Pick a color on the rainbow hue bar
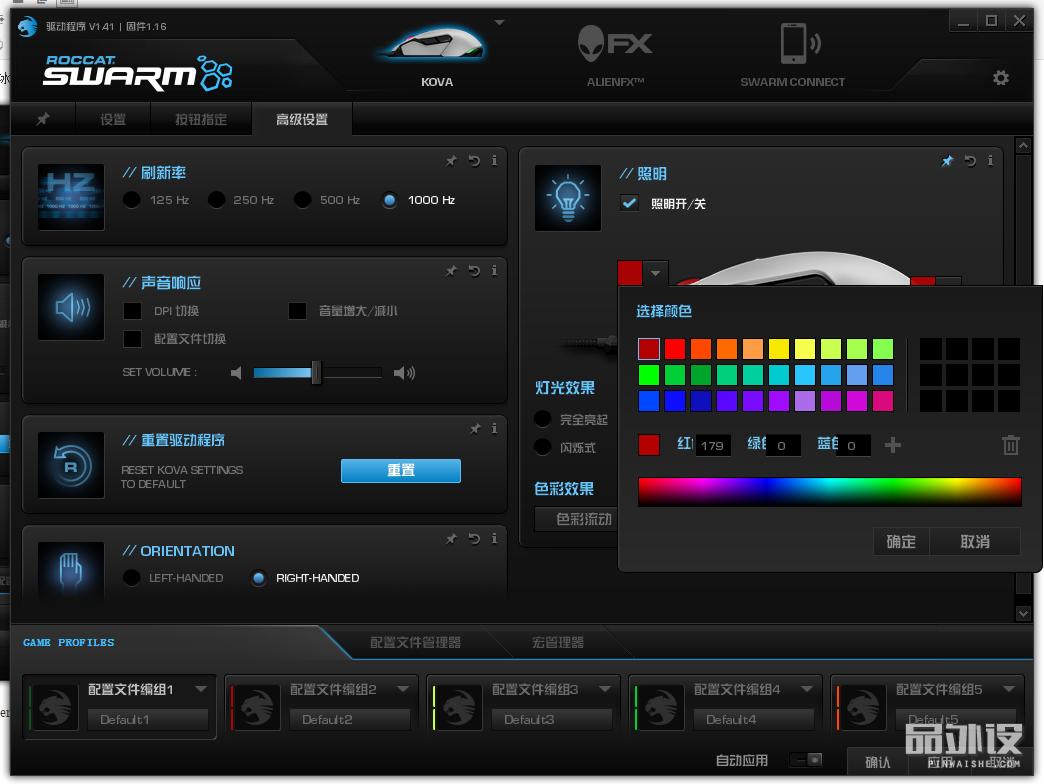The image size is (1044, 784). (x=830, y=491)
